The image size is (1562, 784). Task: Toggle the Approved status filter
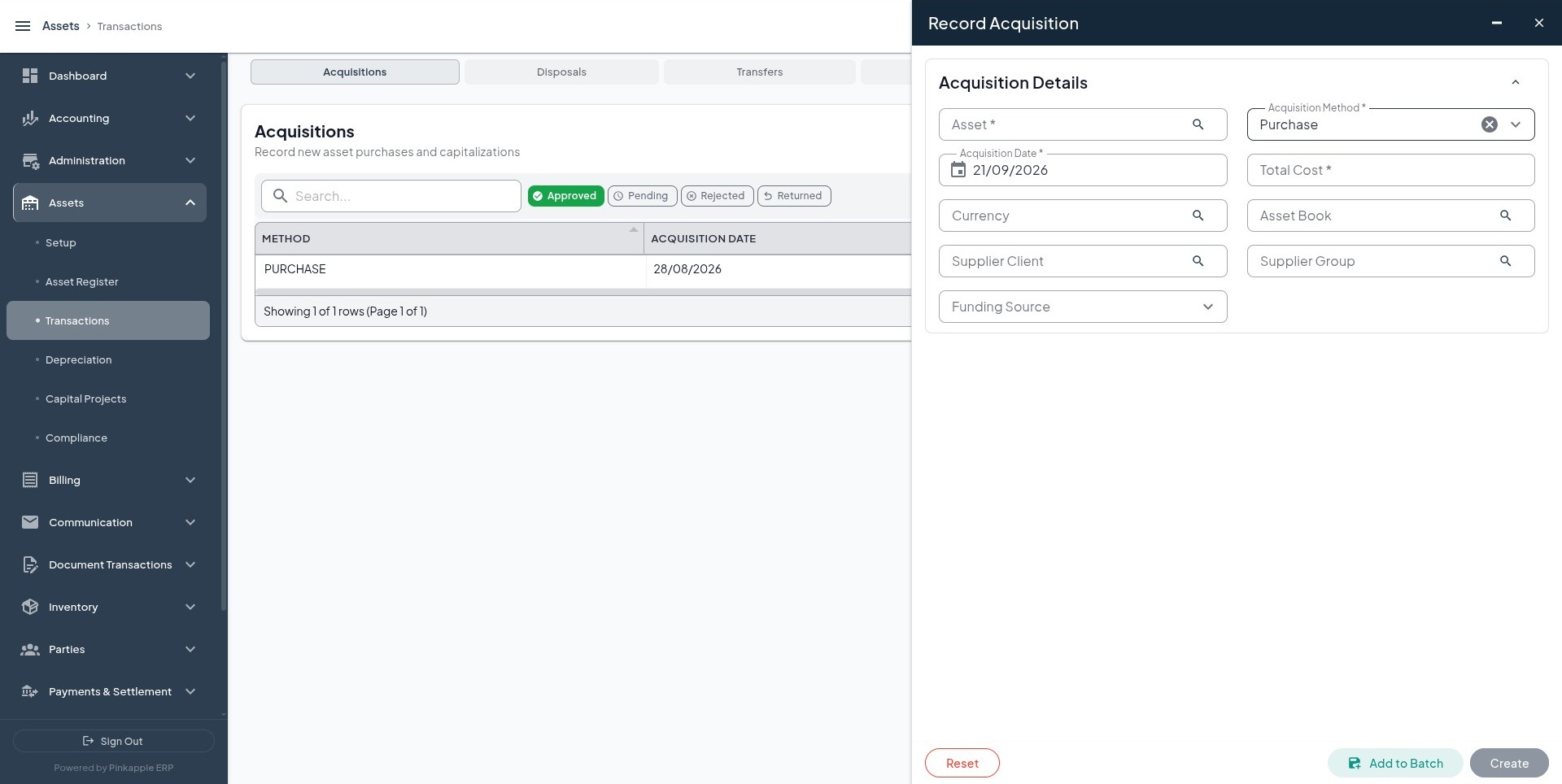[565, 196]
